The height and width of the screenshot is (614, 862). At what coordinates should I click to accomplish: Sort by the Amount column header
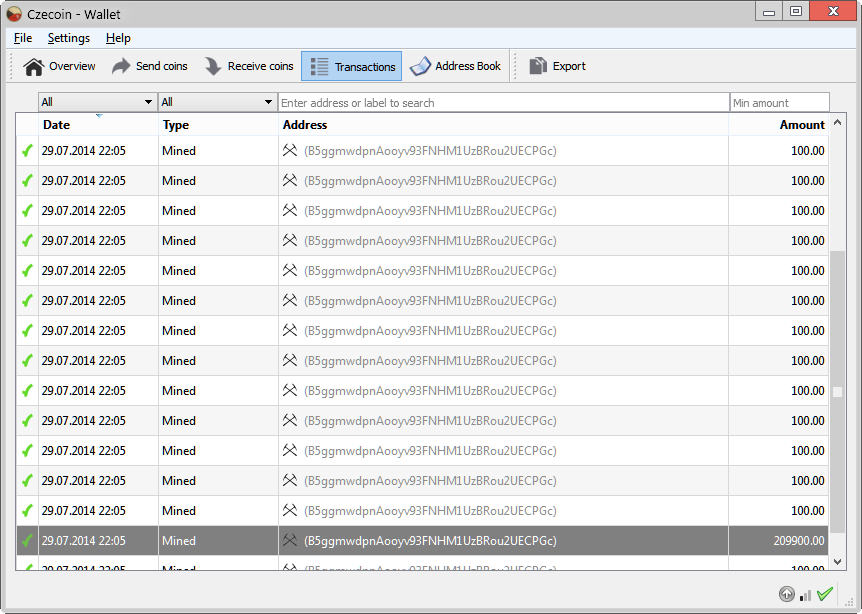(x=778, y=125)
